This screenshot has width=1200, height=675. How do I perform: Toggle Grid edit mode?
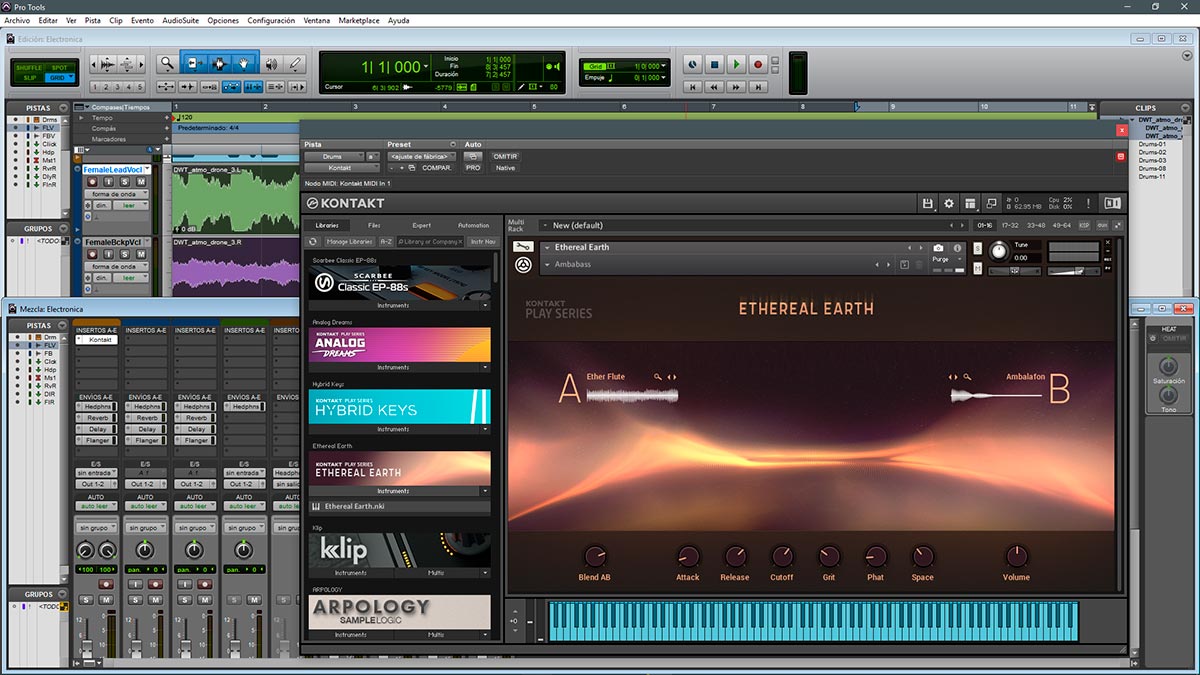[x=60, y=77]
